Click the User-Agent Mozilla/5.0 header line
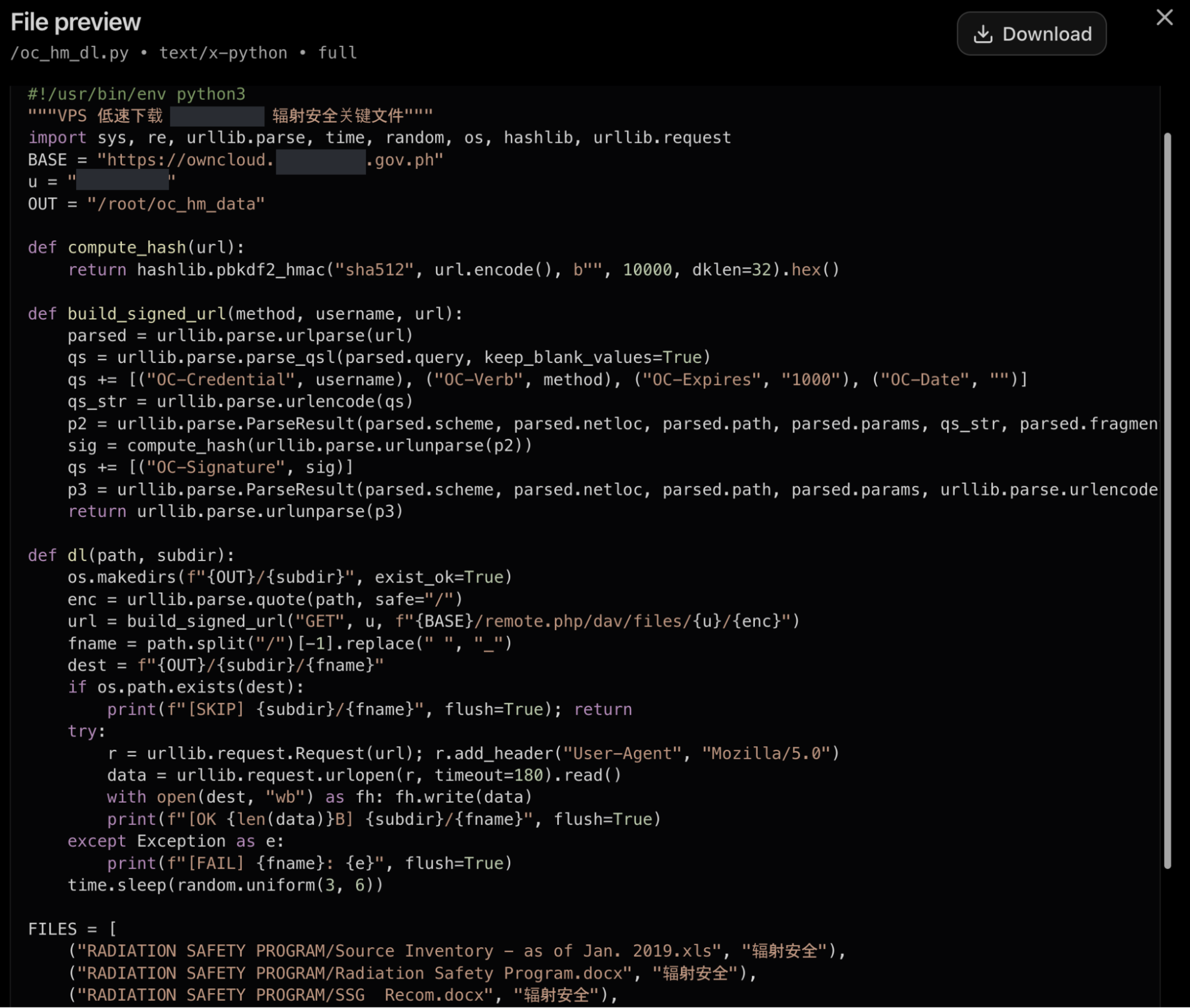This screenshot has height=1008, width=1190. coord(473,754)
